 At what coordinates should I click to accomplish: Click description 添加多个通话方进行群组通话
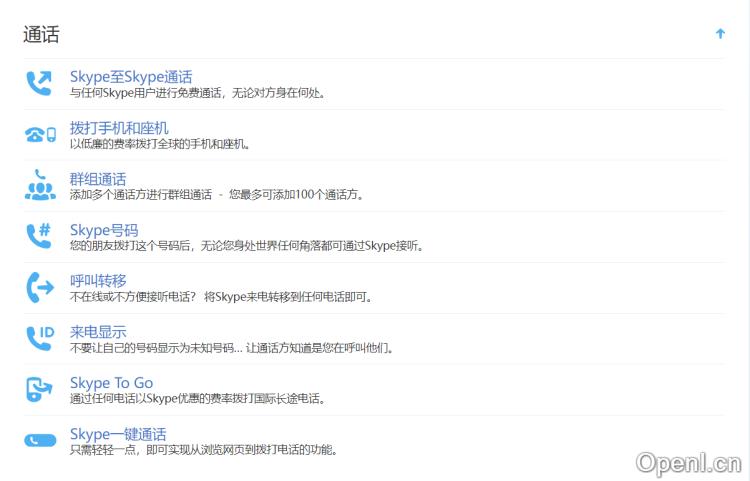[217, 195]
